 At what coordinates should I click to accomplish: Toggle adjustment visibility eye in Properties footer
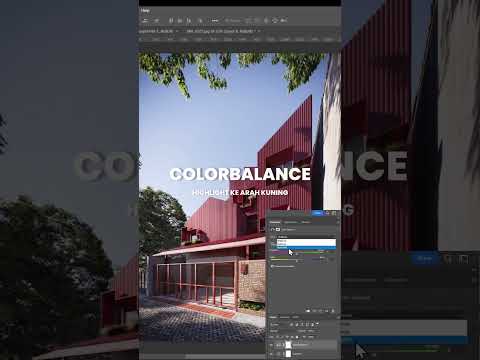tap(327, 311)
